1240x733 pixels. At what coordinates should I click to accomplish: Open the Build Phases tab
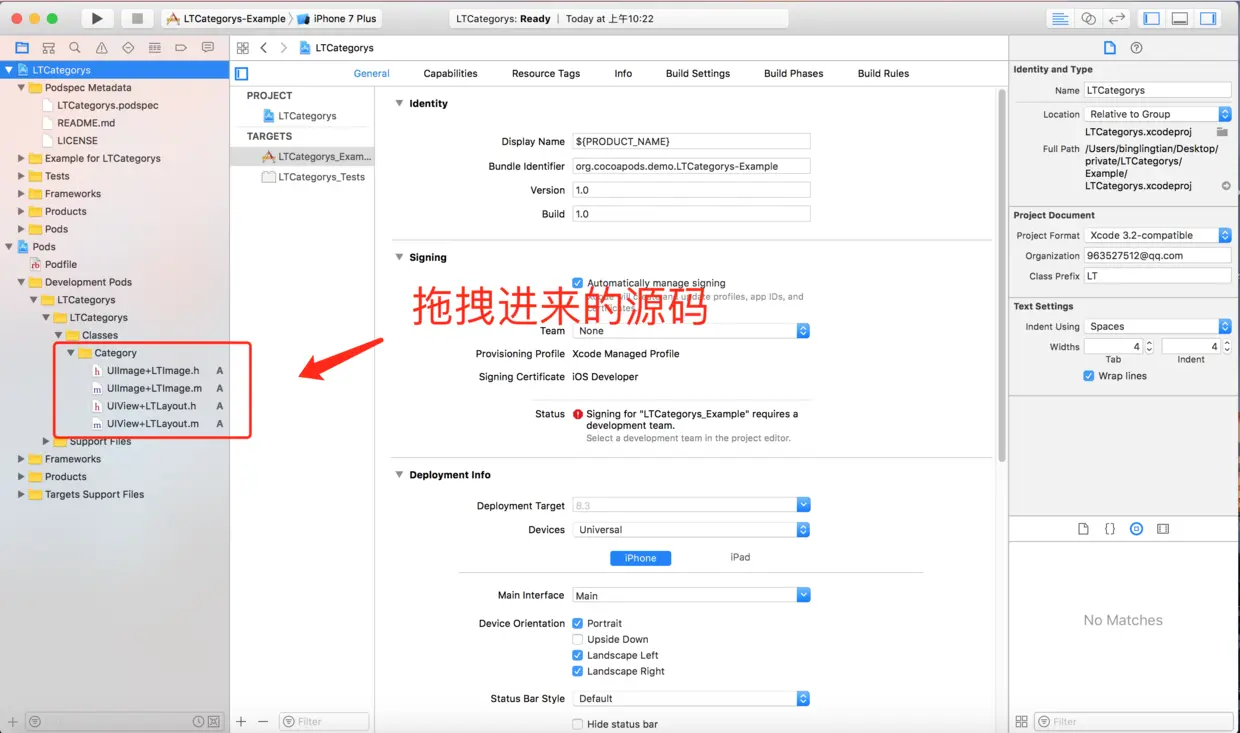[x=794, y=73]
